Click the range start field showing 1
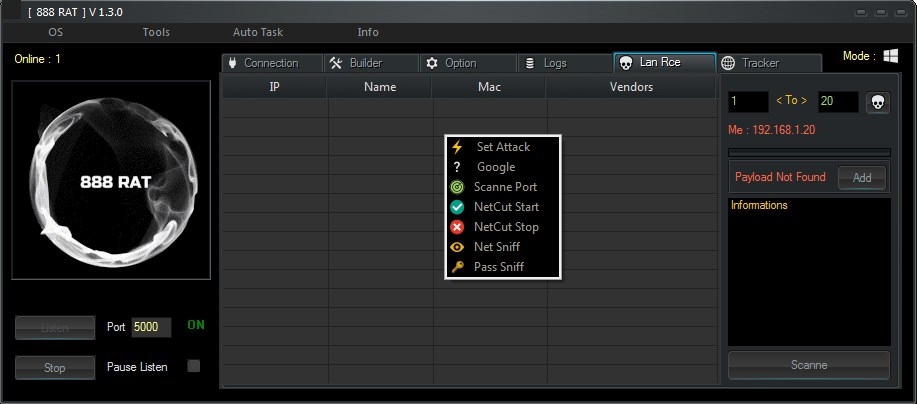This screenshot has height=404, width=917. point(748,102)
